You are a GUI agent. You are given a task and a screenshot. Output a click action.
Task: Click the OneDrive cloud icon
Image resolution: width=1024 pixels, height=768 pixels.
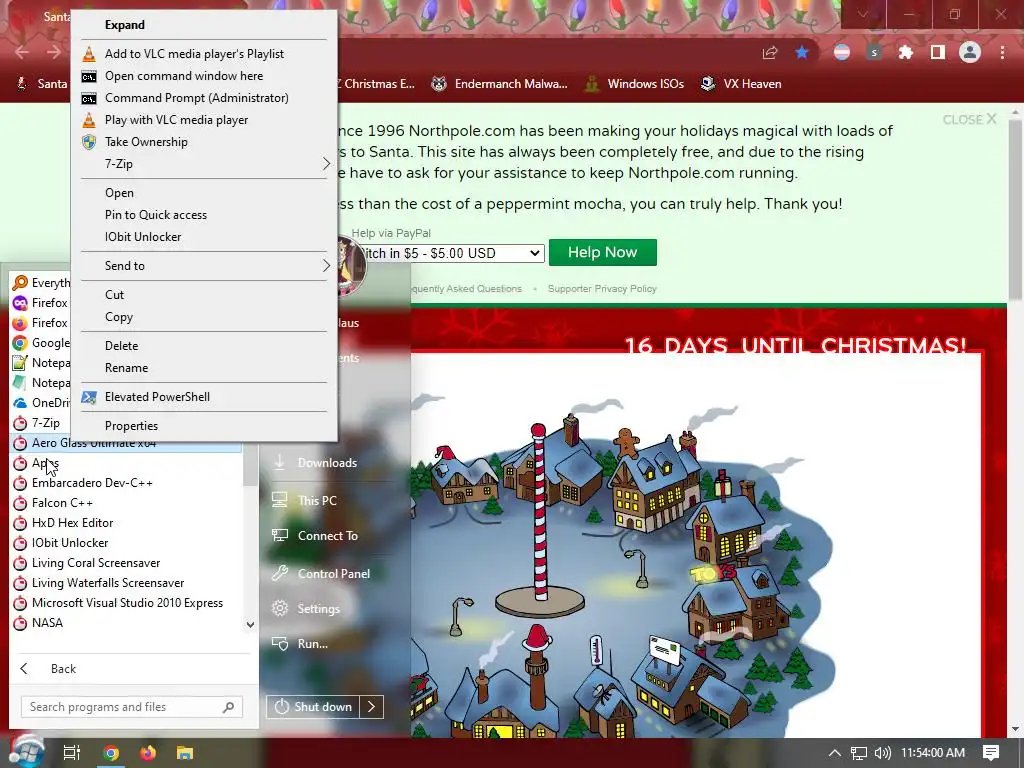tap(20, 403)
